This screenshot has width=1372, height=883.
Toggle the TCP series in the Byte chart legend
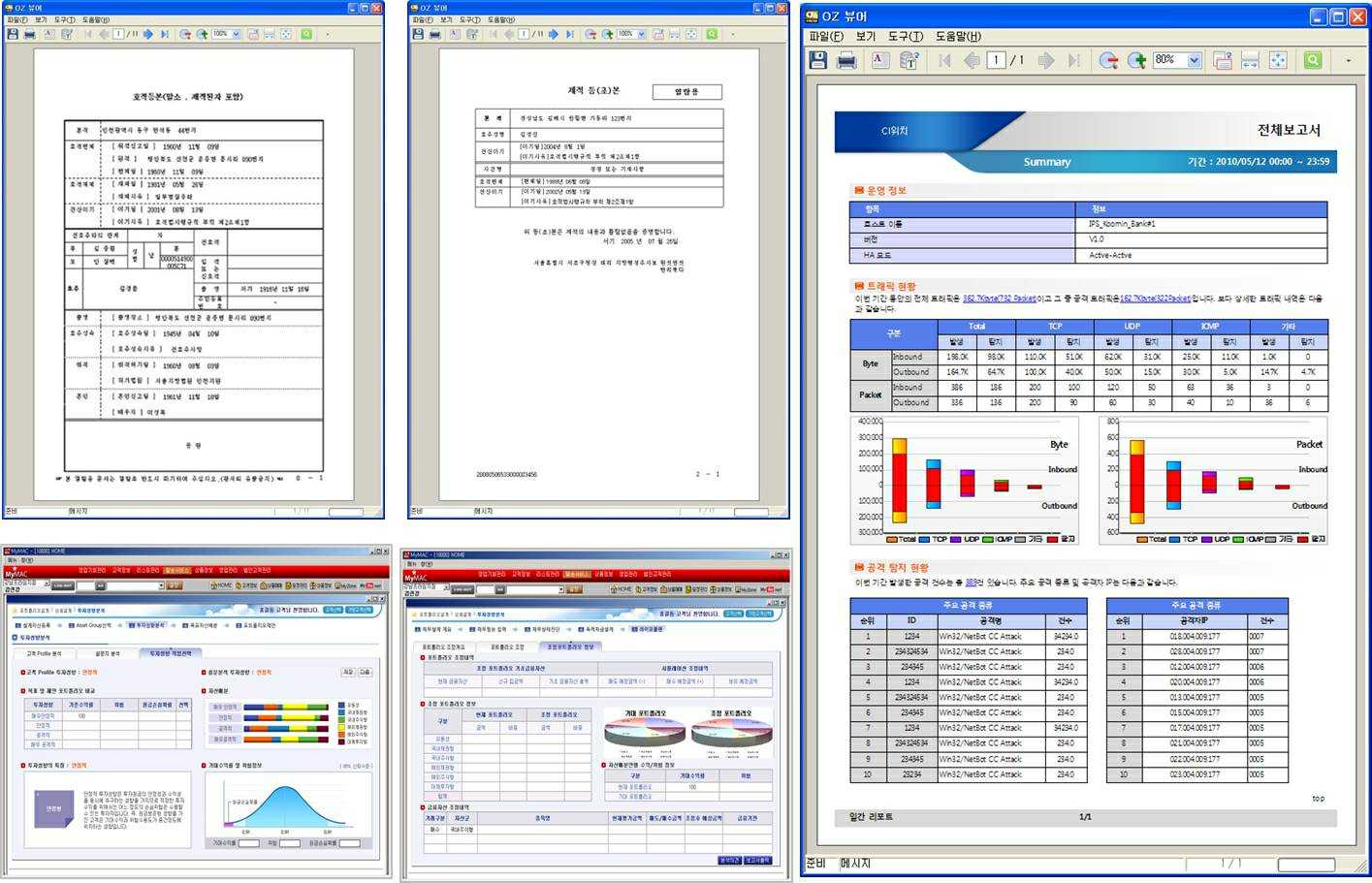tap(933, 540)
